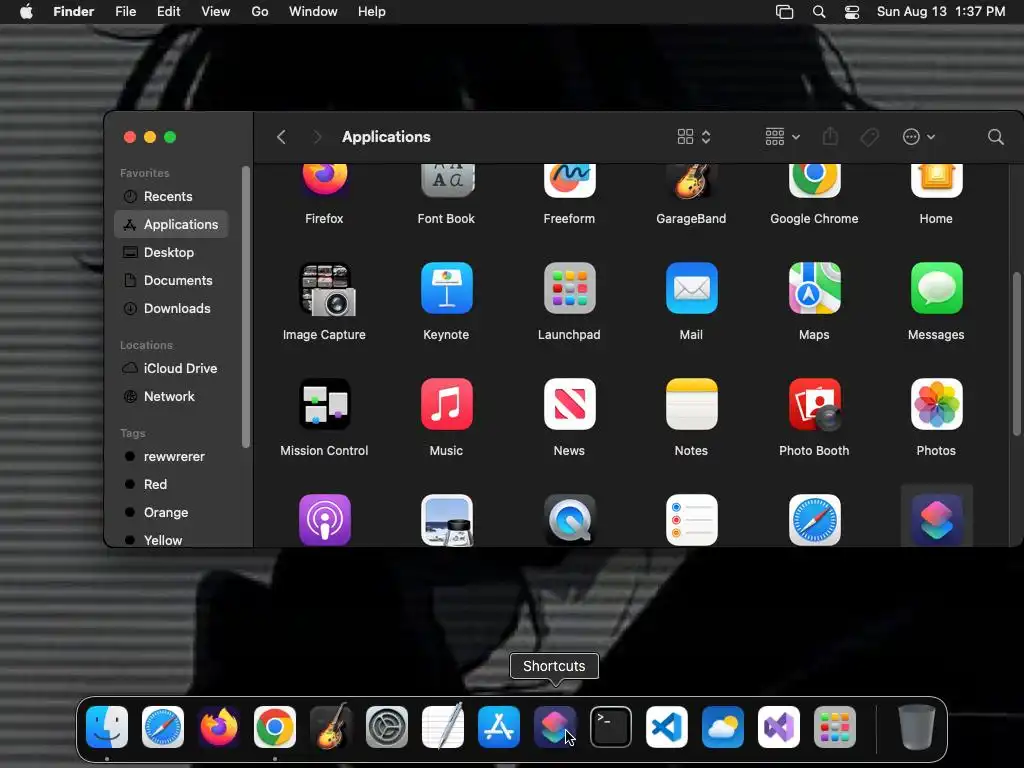Screen dimensions: 1024x768
Task: Open the Keynote app icon
Action: 447,288
